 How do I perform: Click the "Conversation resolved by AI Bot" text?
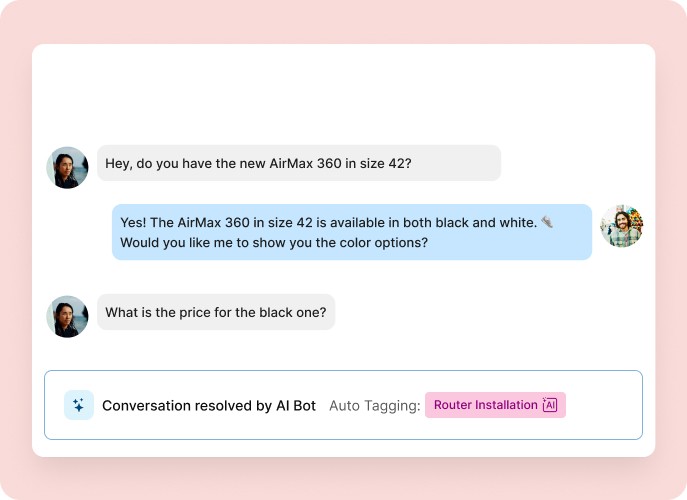[x=209, y=406]
